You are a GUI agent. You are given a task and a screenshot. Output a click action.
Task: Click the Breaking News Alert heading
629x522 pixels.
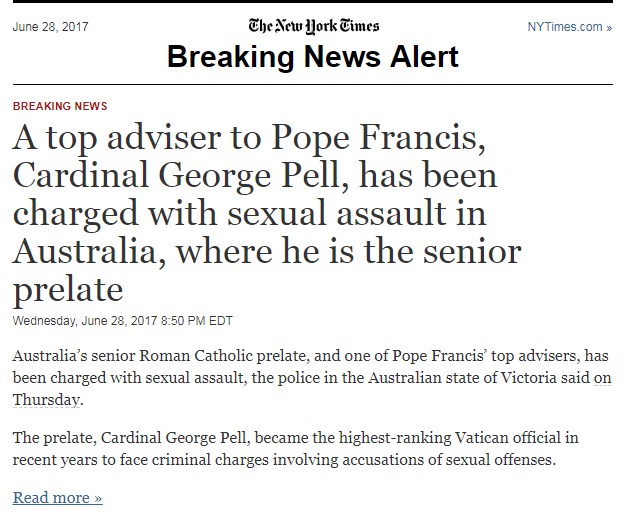coord(313,57)
